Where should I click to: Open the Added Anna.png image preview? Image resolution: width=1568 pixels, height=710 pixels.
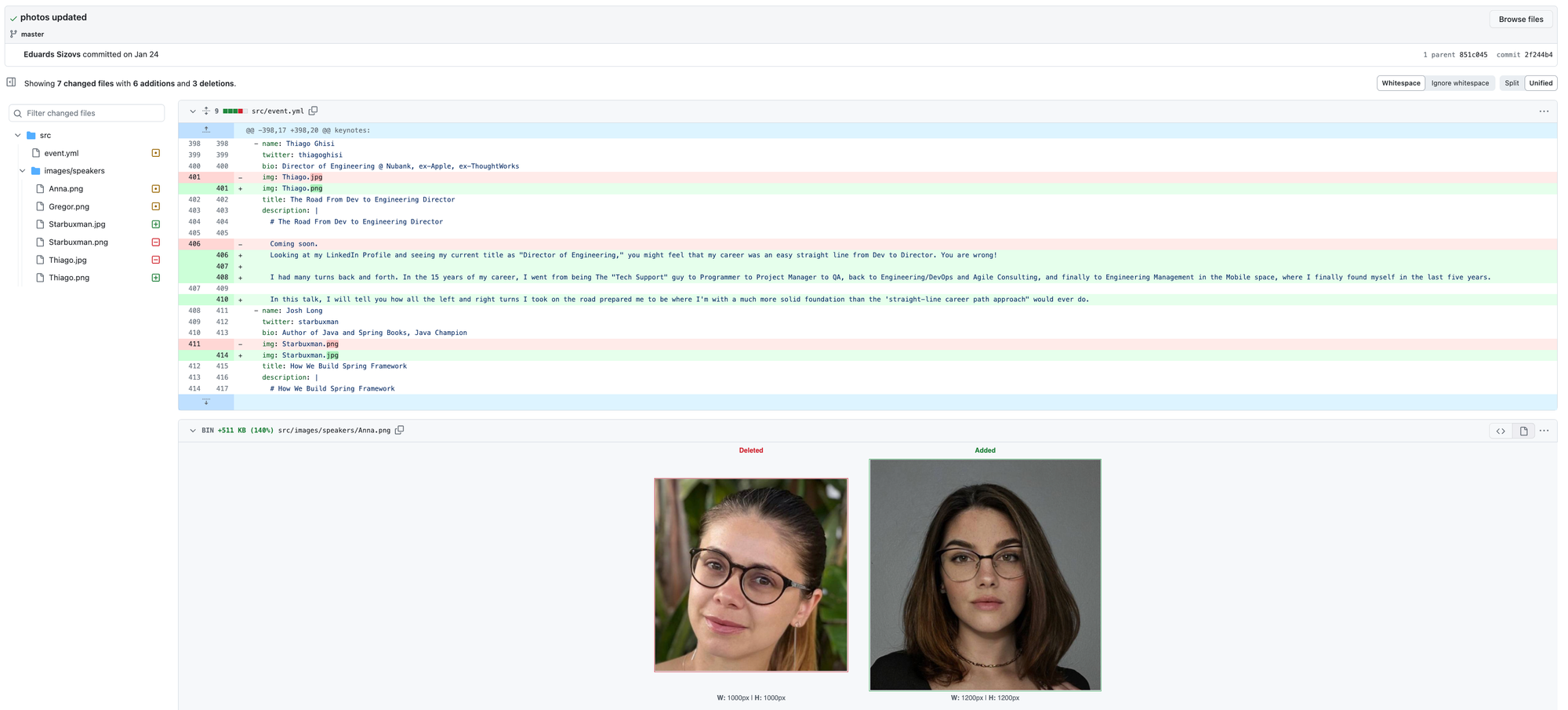coord(985,575)
